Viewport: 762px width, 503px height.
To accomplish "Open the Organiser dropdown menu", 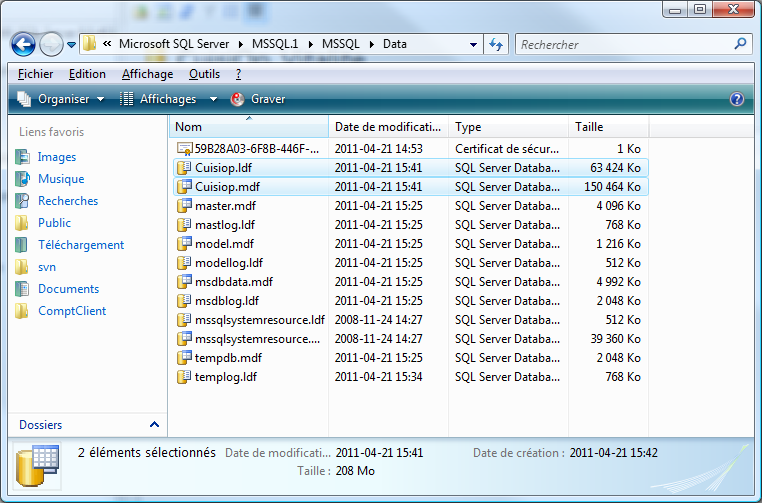I will pyautogui.click(x=62, y=99).
